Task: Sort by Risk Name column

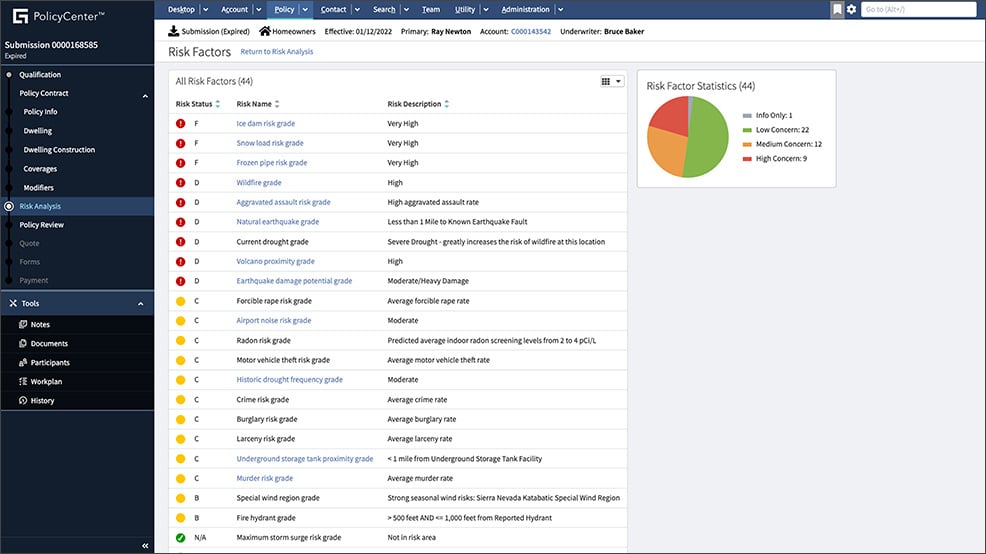Action: 277,104
